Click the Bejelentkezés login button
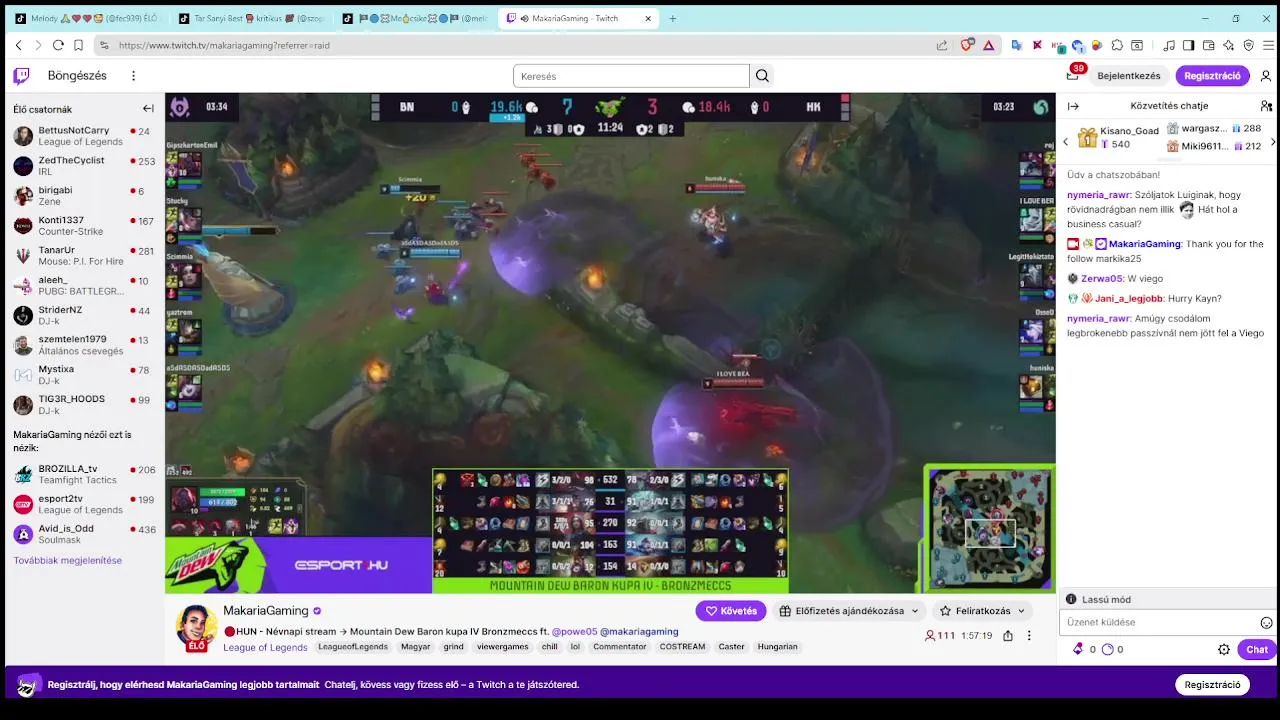 click(x=1129, y=76)
